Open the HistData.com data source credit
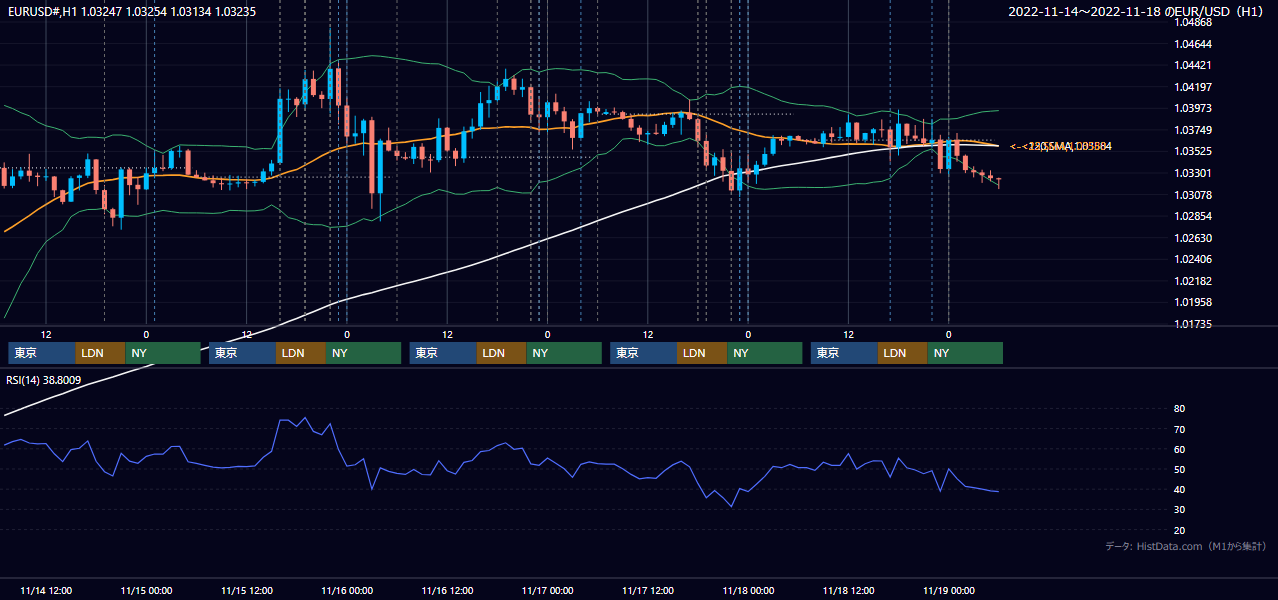 pyautogui.click(x=1185, y=546)
